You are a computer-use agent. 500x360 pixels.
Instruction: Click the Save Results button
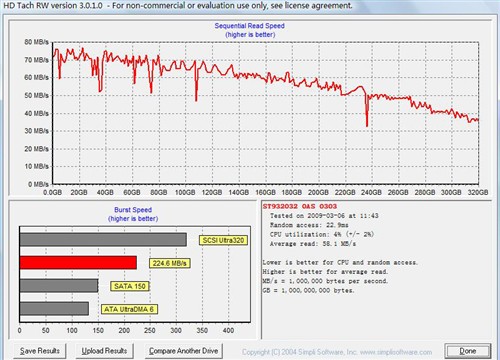click(x=40, y=351)
